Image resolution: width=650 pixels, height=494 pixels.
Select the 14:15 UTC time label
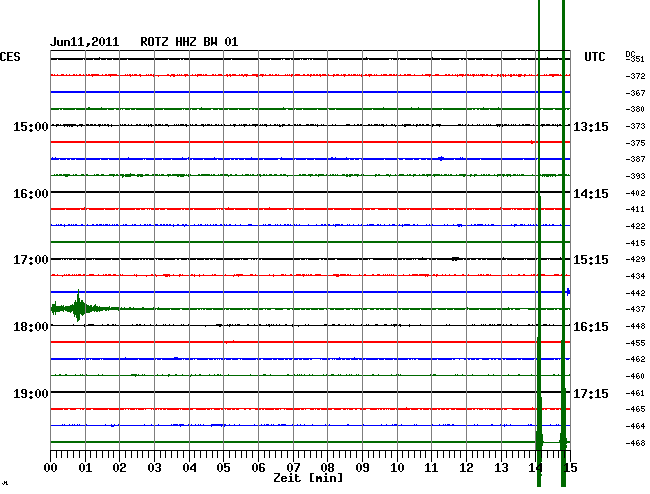591,194
